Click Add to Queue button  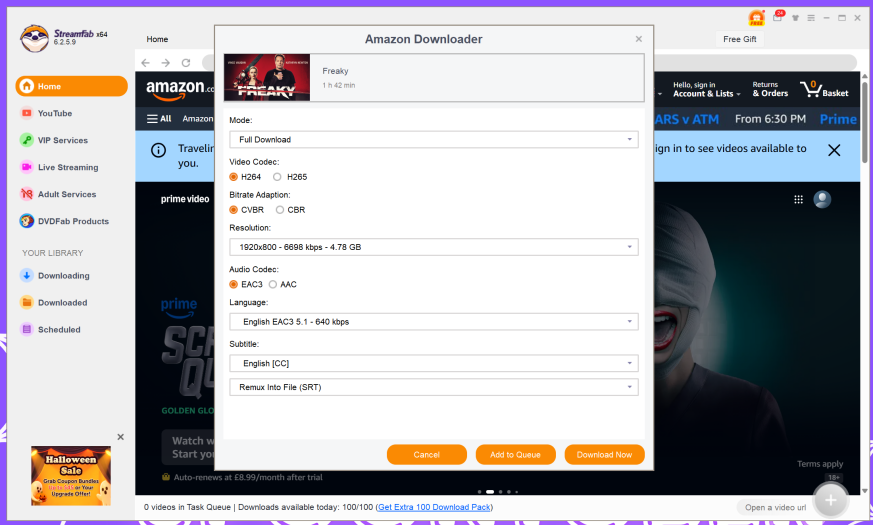[x=516, y=455]
